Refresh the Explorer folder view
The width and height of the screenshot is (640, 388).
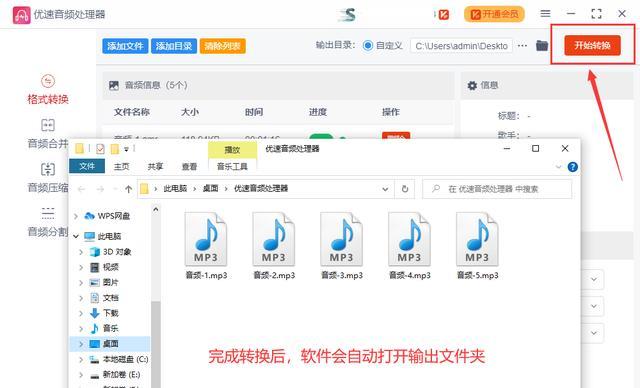tap(405, 189)
